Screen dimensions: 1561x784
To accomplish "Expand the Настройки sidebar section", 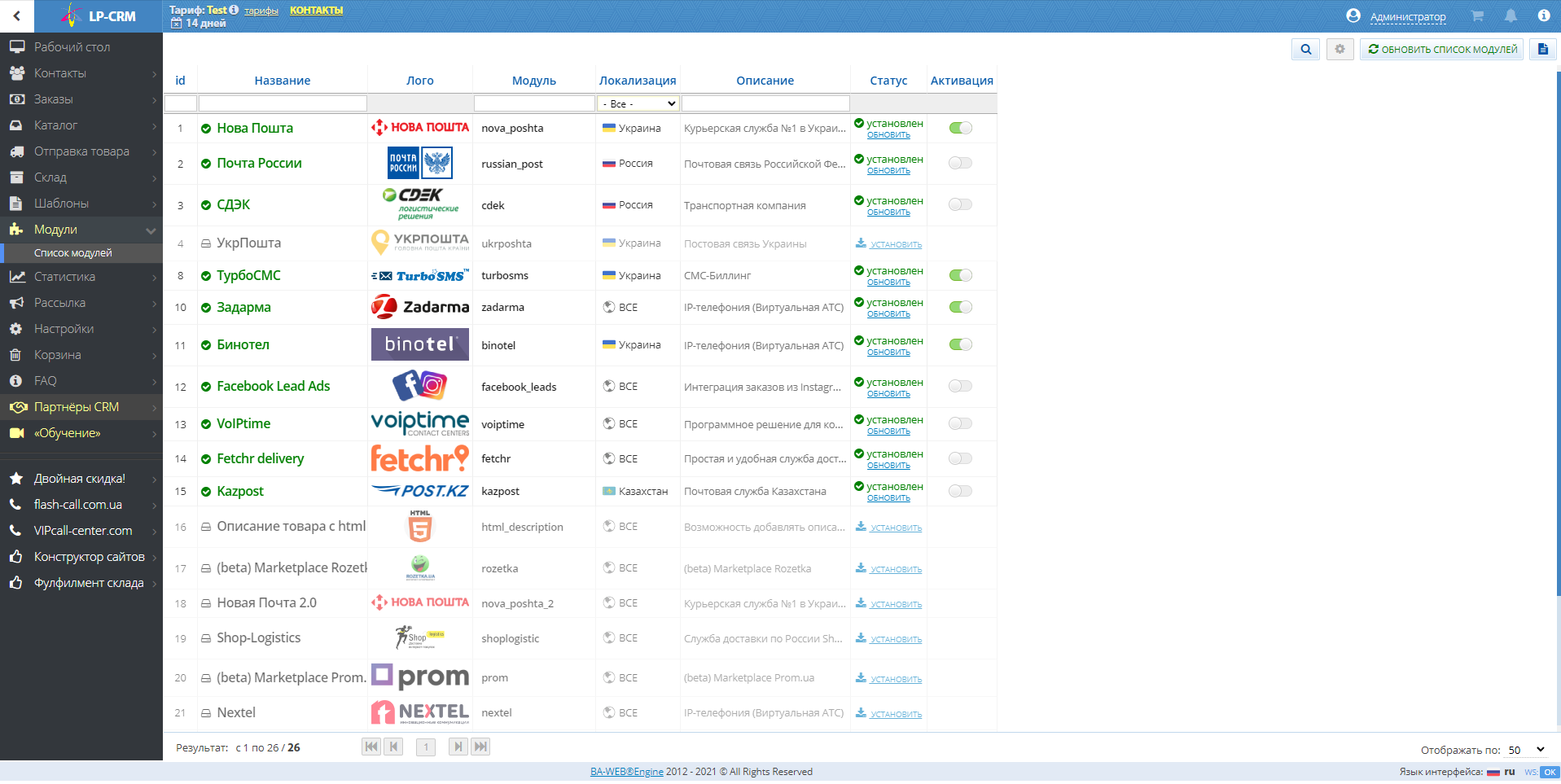I will click(81, 329).
